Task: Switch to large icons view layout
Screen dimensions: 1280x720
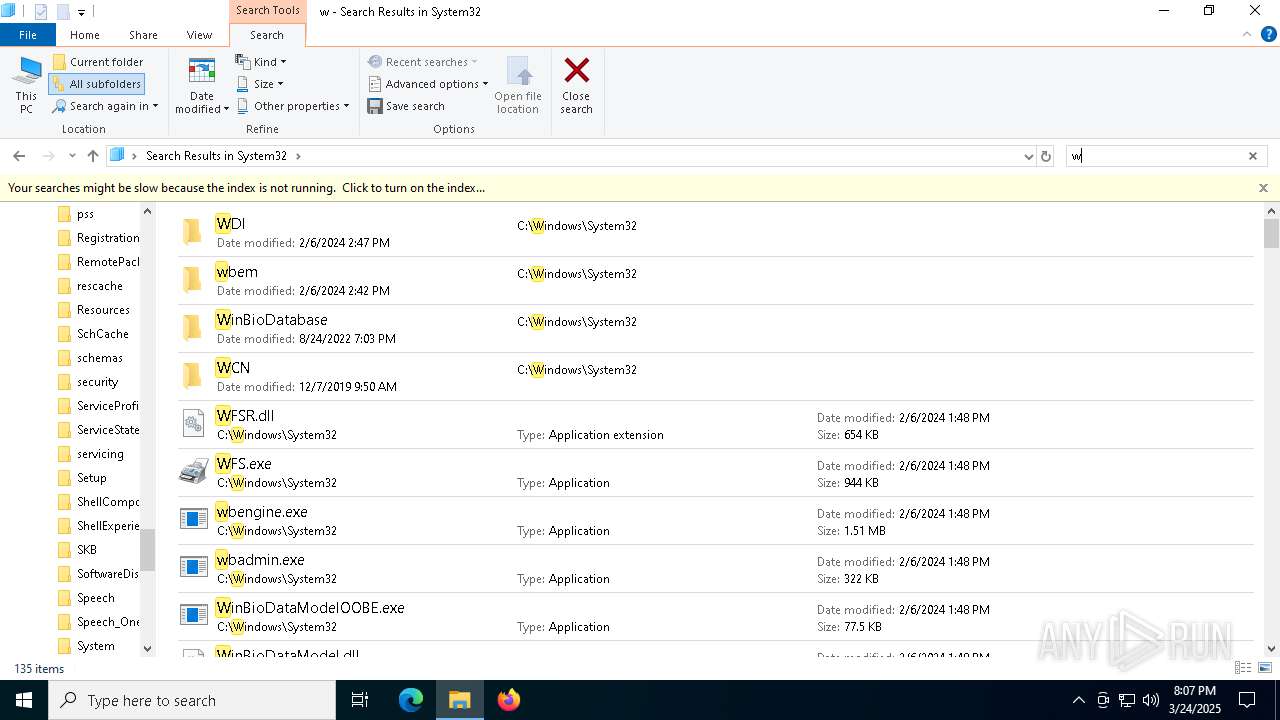Action: pyautogui.click(x=1264, y=668)
